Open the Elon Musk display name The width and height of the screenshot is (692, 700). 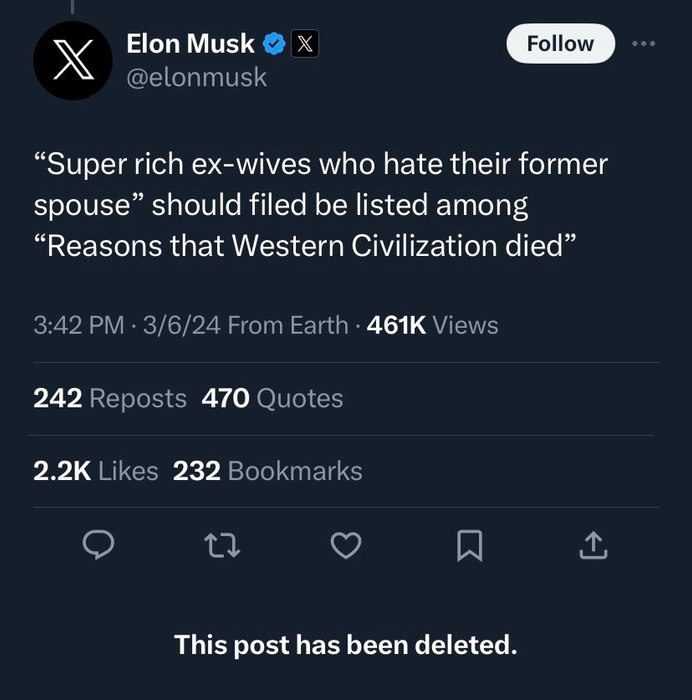tap(190, 43)
